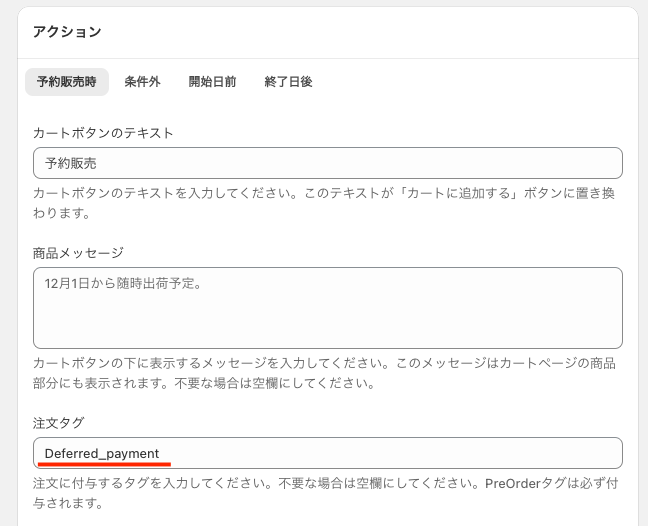Viewport: 648px width, 526px height.
Task: Click help text below 商品メッセージ textarea
Action: (324, 373)
